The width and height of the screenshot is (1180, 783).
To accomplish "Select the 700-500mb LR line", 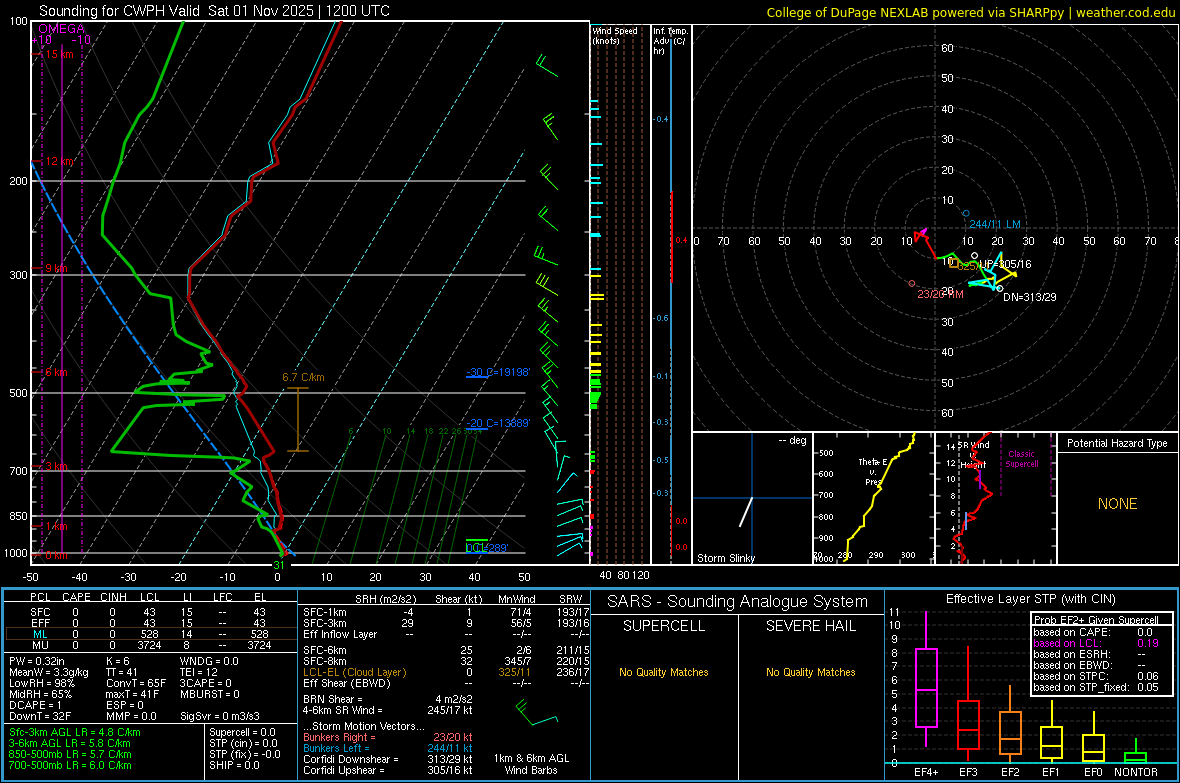I will click(x=70, y=765).
